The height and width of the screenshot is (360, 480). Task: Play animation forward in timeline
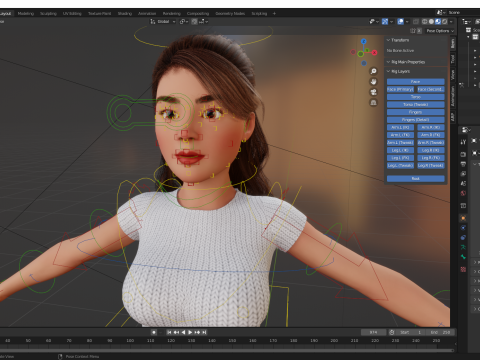(190, 332)
